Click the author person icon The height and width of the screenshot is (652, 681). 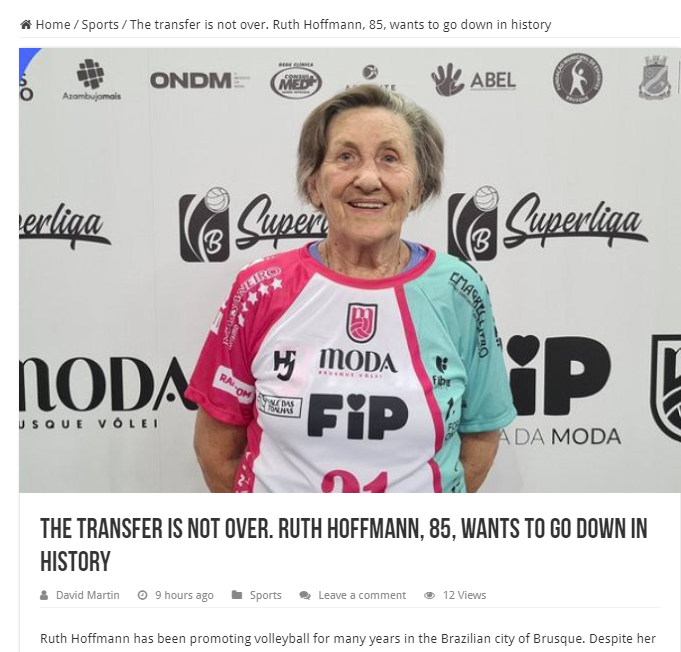[44, 595]
